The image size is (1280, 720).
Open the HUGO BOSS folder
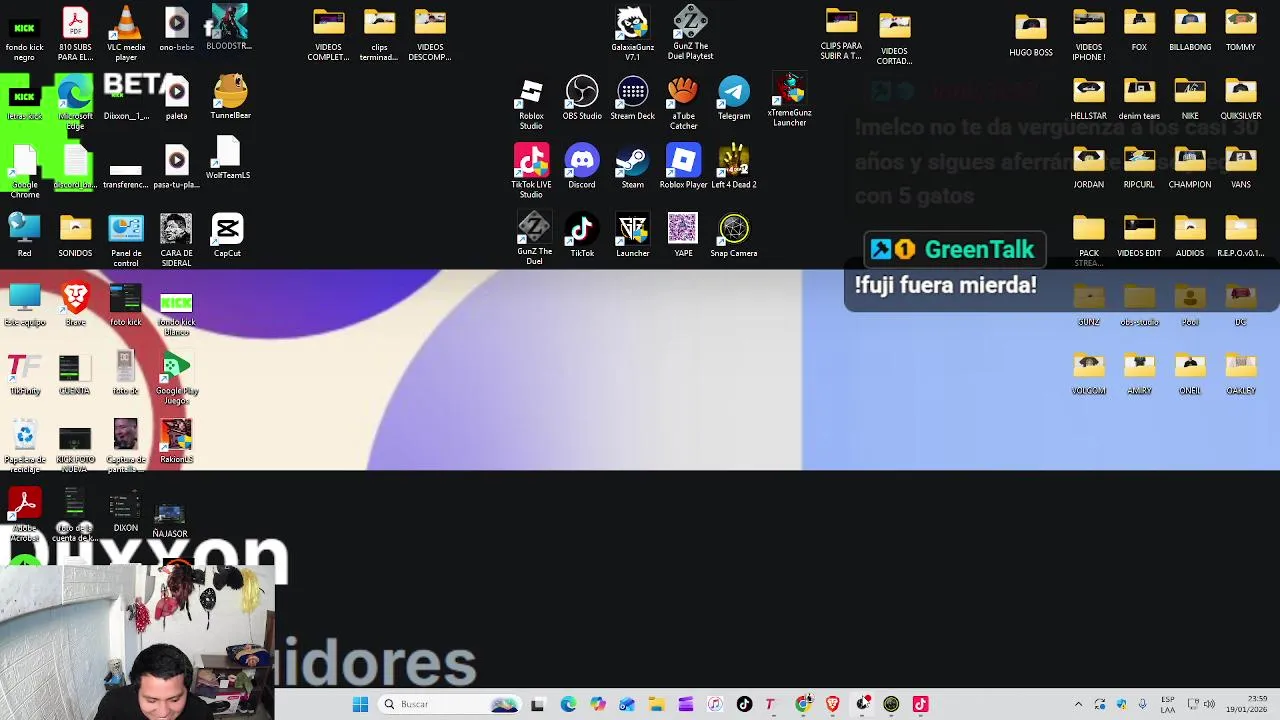coord(1031,36)
